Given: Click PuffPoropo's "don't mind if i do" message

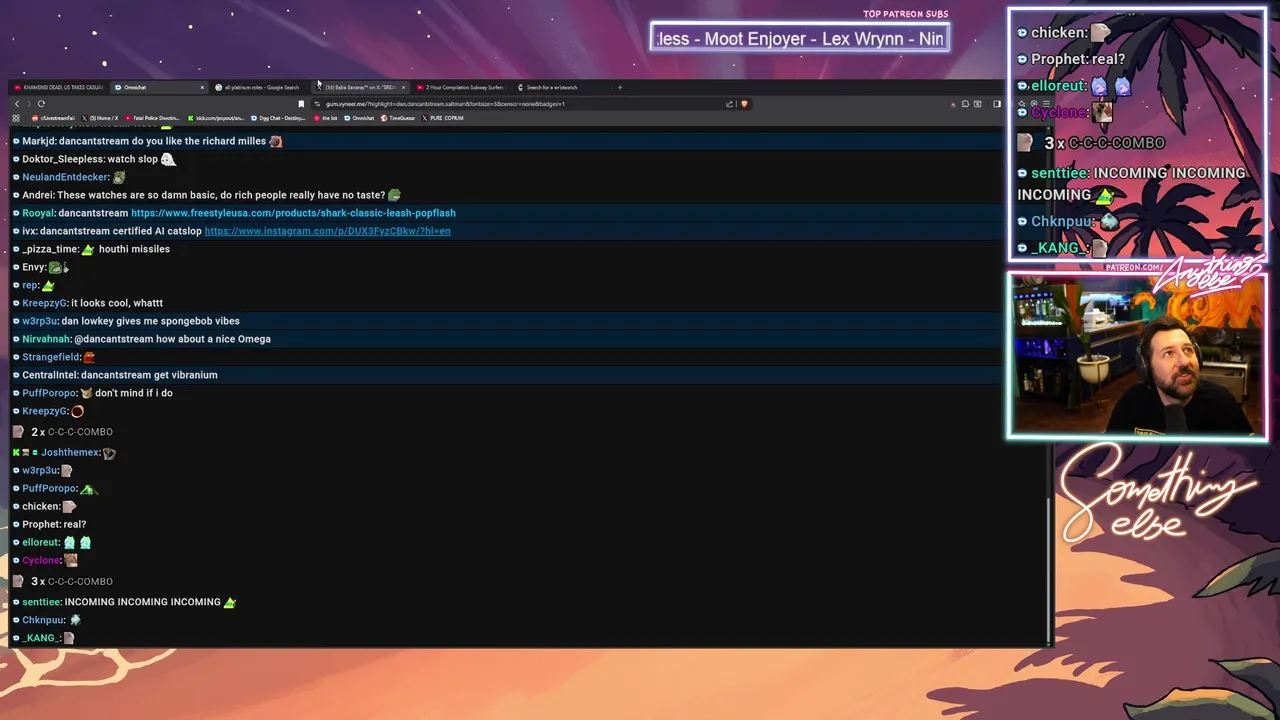Looking at the screenshot, I should coord(134,393).
